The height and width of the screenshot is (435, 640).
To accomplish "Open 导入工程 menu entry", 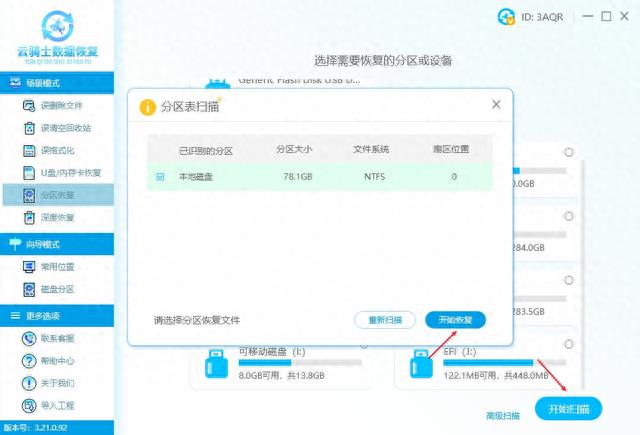I will tap(58, 406).
